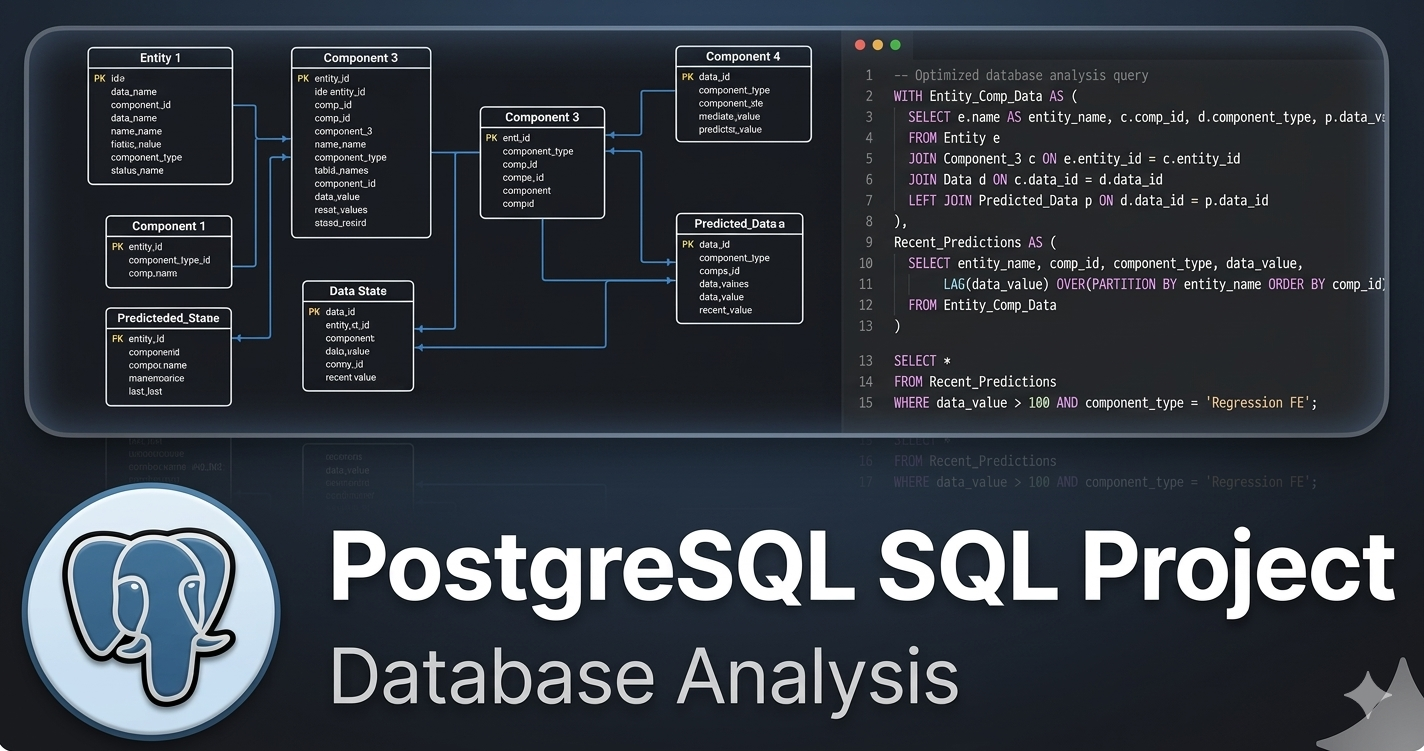Click the green traffic light button

(895, 44)
